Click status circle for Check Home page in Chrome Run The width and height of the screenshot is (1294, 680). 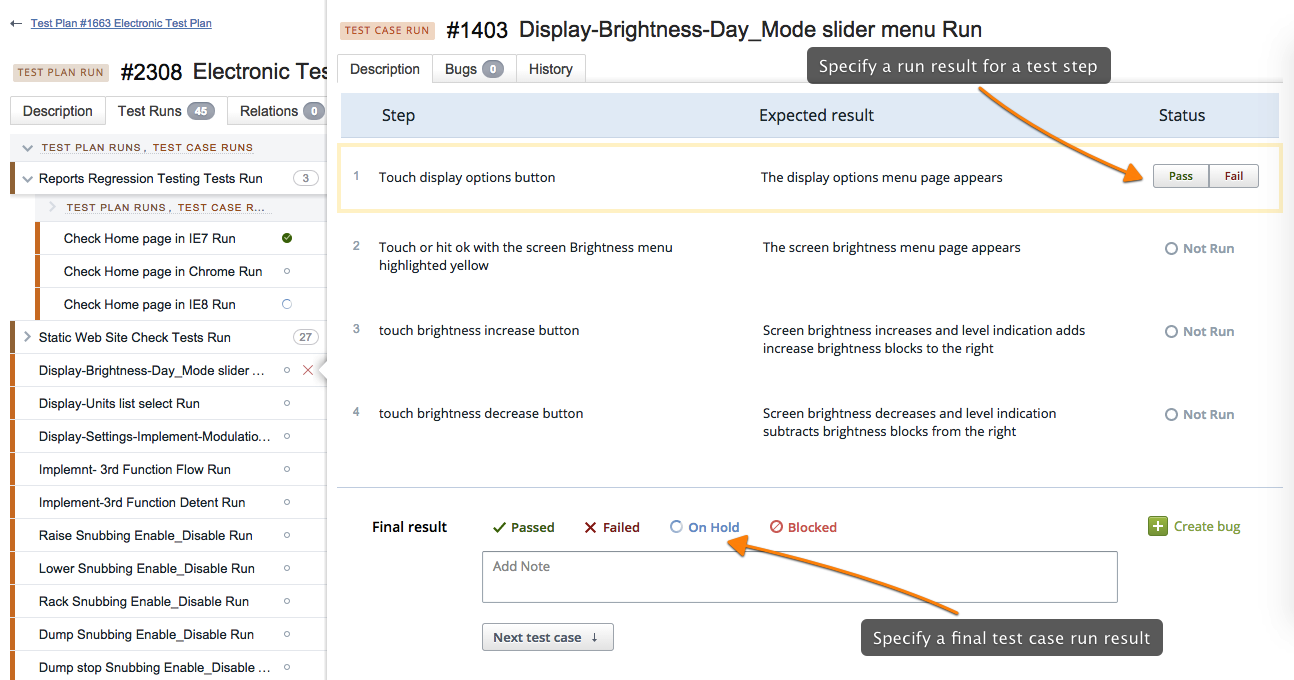coord(287,271)
